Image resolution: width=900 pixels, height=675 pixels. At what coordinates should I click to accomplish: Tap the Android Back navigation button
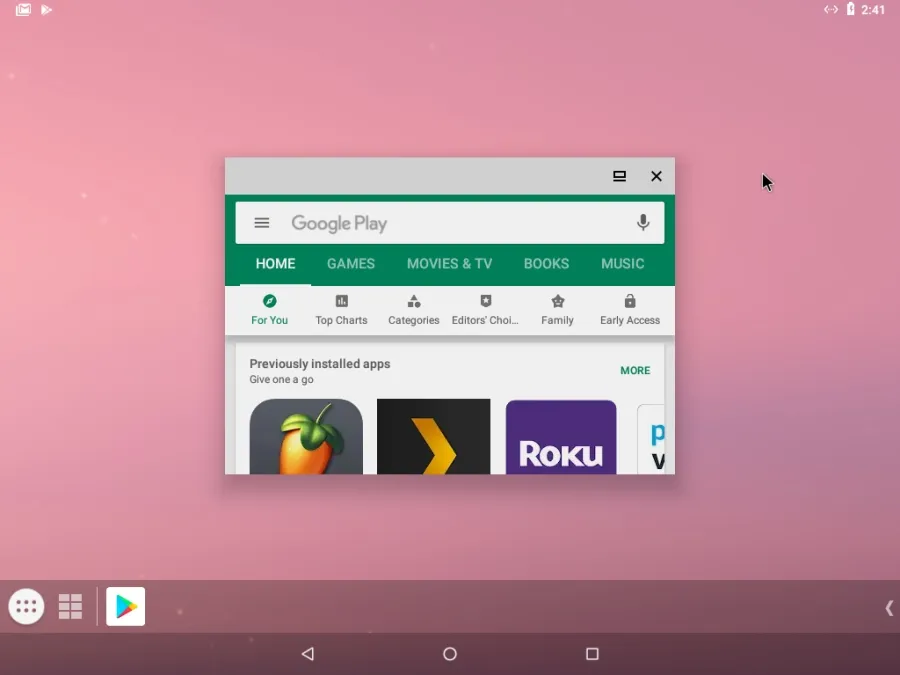click(308, 654)
